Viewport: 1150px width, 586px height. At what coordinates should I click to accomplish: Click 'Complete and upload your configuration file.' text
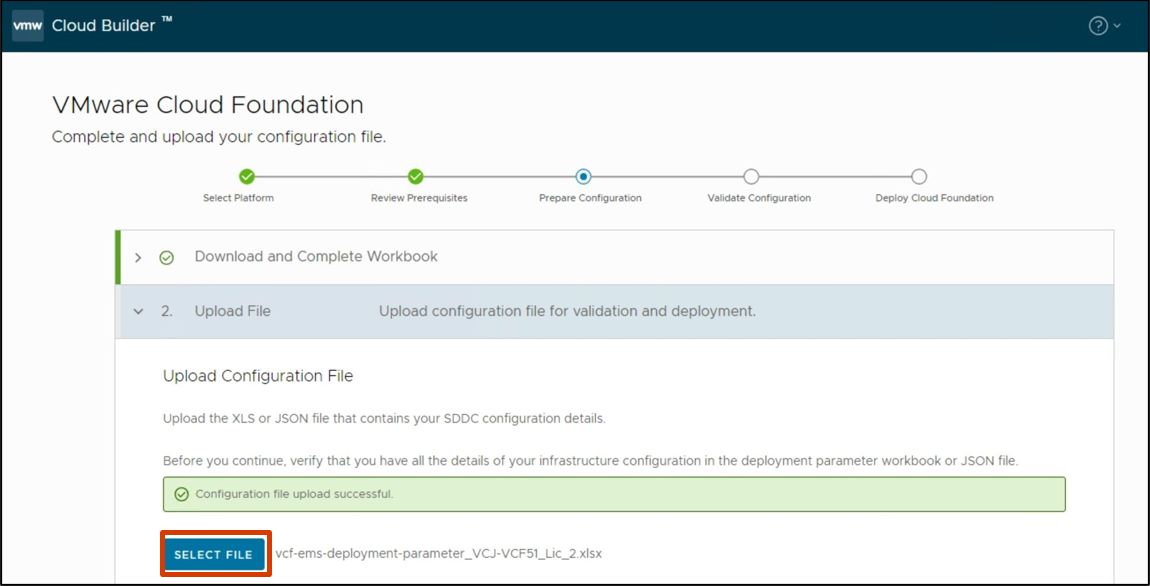pyautogui.click(x=219, y=137)
